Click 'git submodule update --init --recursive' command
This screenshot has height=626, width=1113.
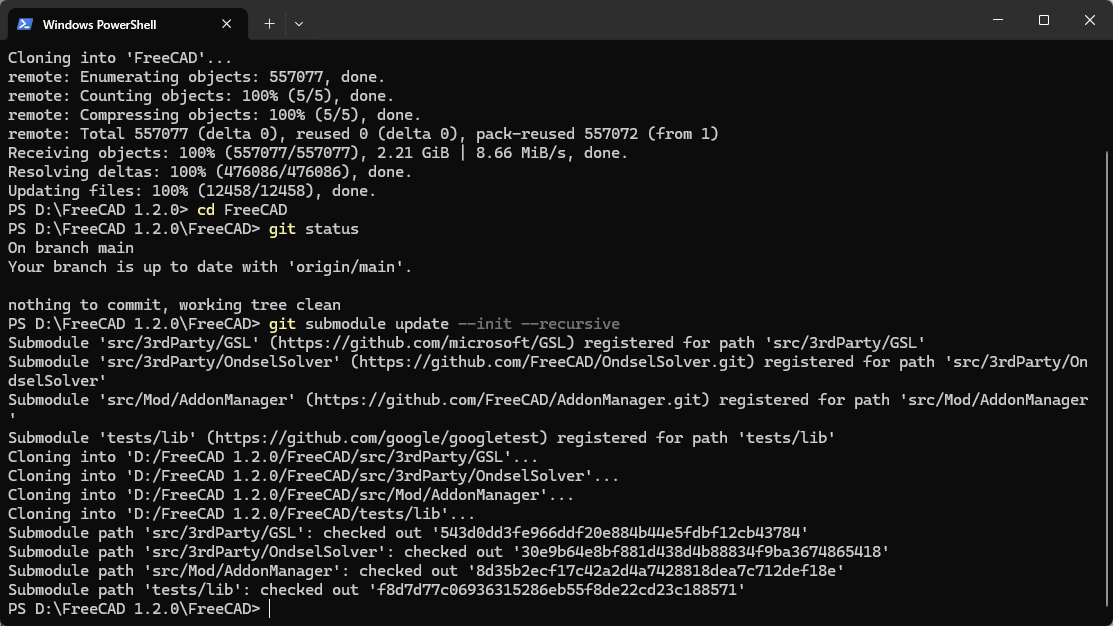pyautogui.click(x=444, y=324)
